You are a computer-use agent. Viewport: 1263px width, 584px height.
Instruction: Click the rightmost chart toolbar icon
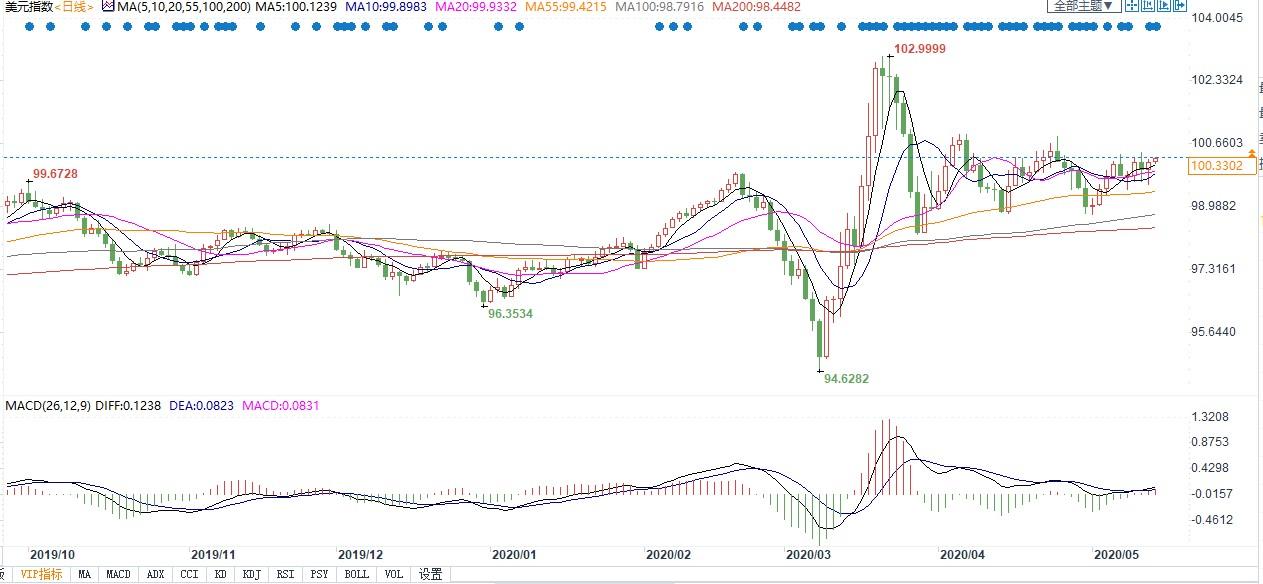[x=1179, y=6]
